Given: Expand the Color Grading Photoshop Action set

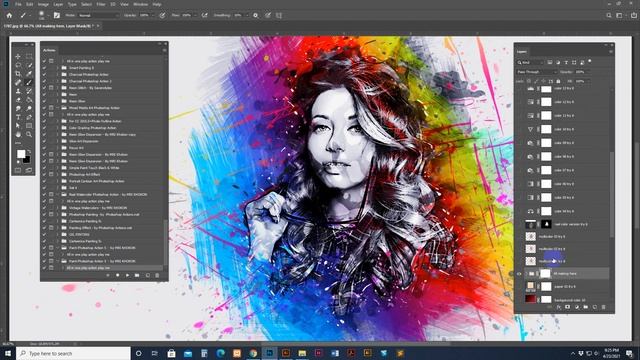Looking at the screenshot, I should (58, 128).
